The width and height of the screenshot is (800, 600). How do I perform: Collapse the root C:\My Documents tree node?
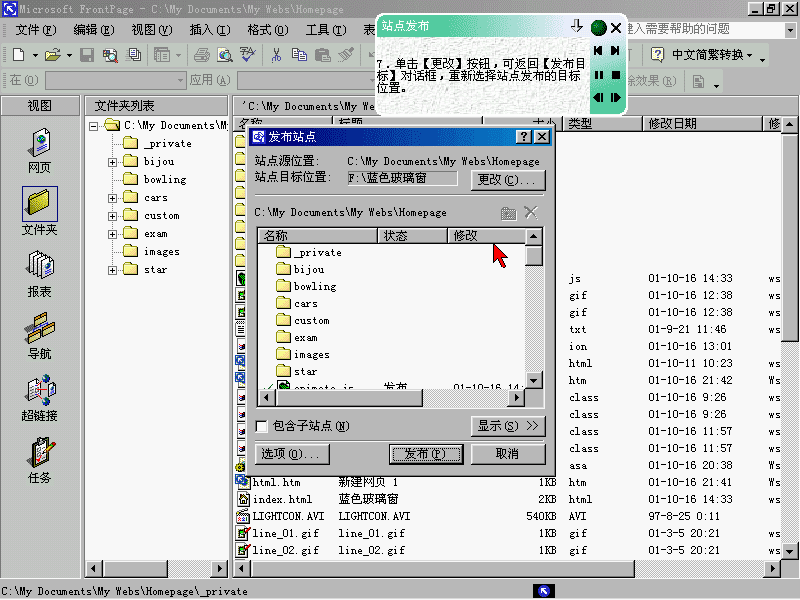tap(94, 126)
